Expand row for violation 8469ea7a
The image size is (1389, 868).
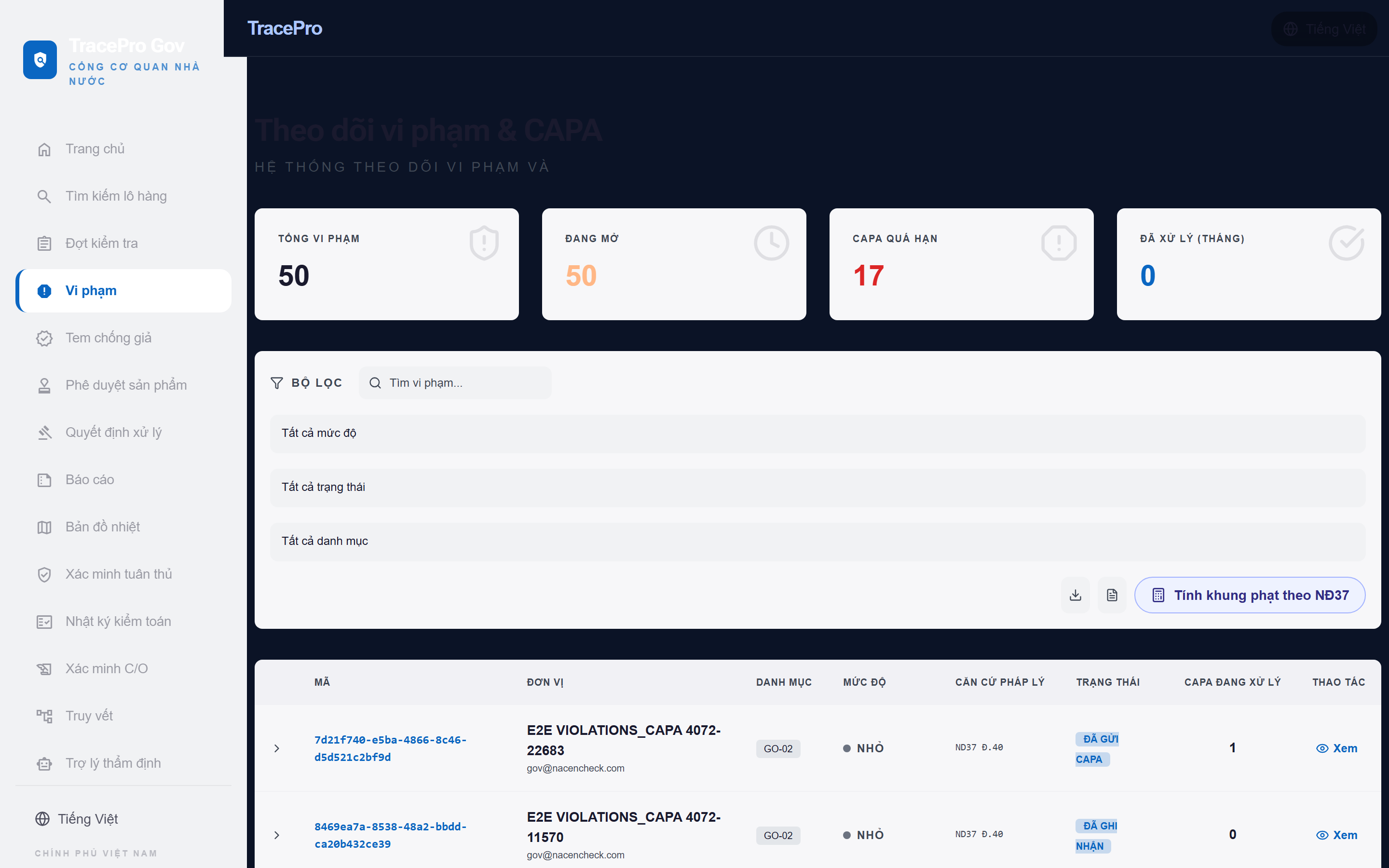pyautogui.click(x=277, y=835)
